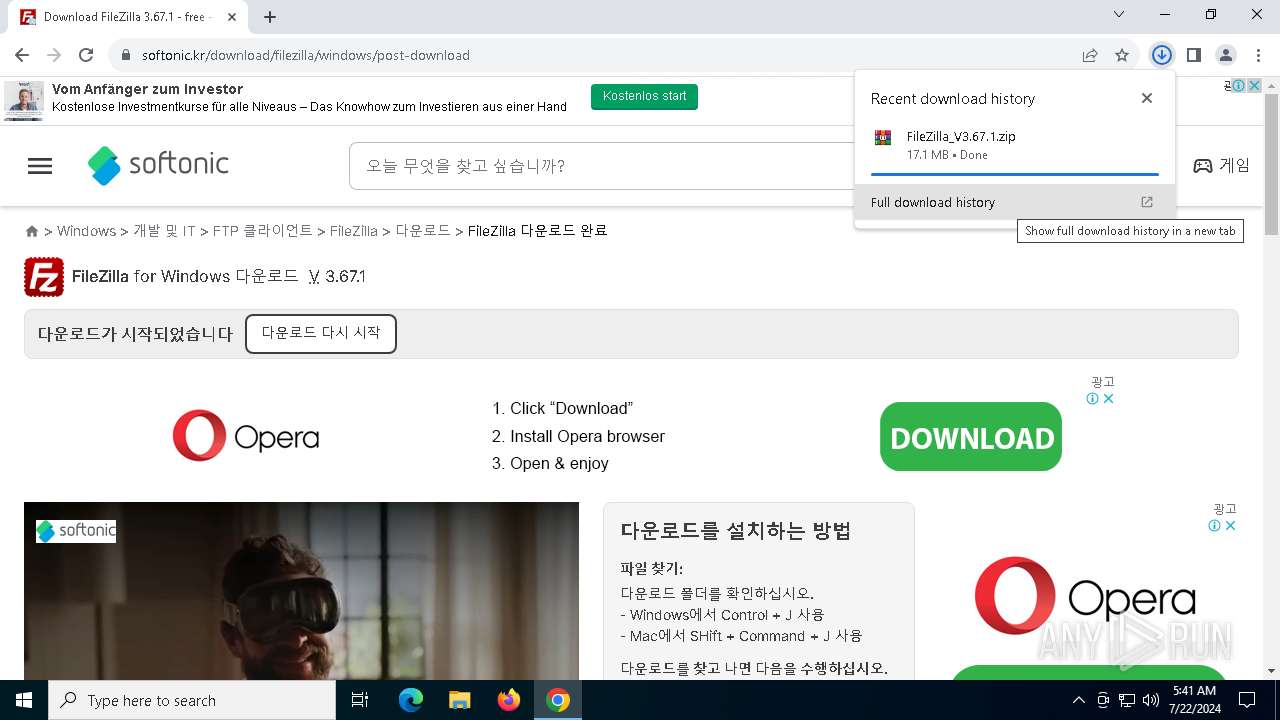1280x720 pixels.
Task: Open File Explorer from the taskbar
Action: click(459, 700)
